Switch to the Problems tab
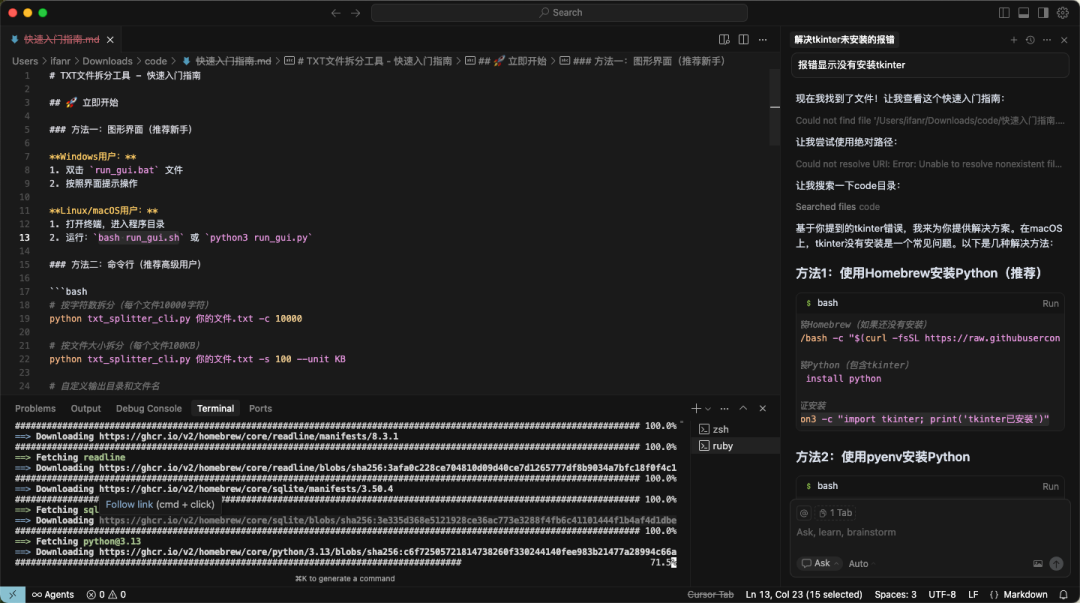Image resolution: width=1080 pixels, height=603 pixels. 35,408
